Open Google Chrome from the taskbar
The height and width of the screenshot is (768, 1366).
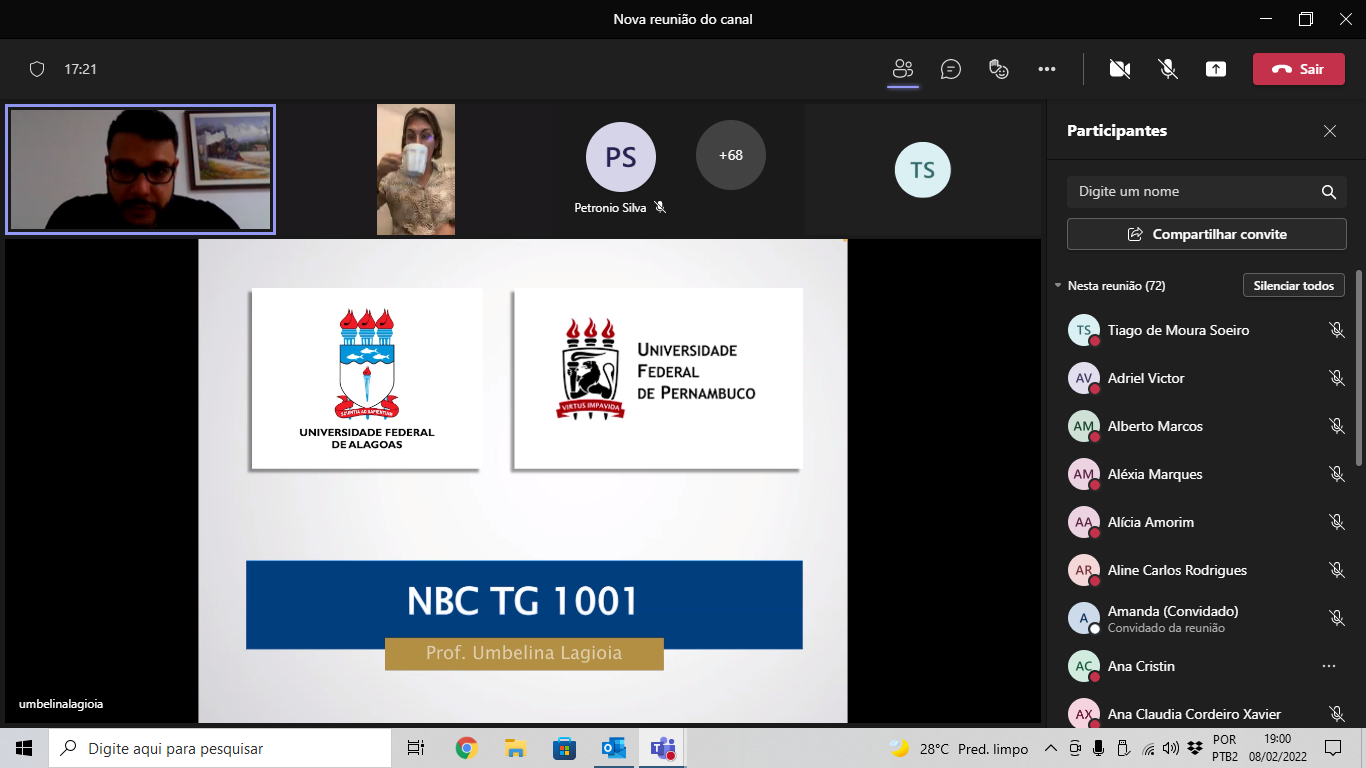[466, 748]
